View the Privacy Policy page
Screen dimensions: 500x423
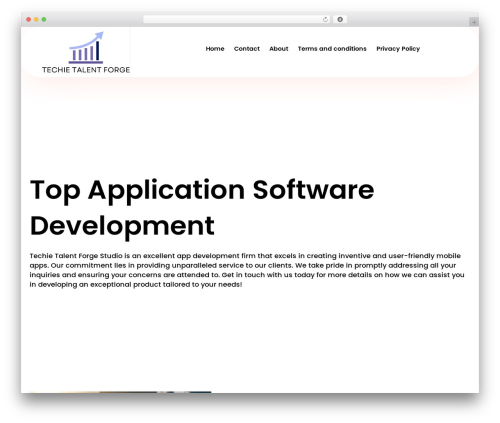click(398, 49)
